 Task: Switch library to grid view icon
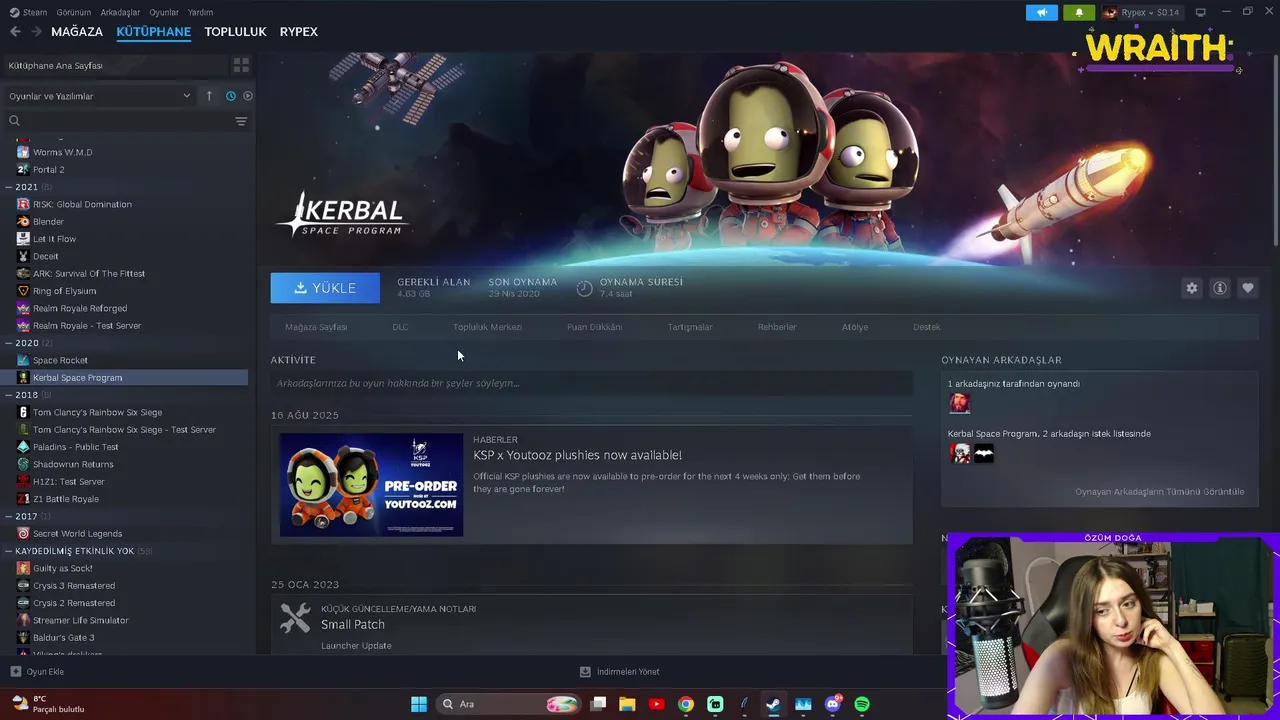point(241,65)
